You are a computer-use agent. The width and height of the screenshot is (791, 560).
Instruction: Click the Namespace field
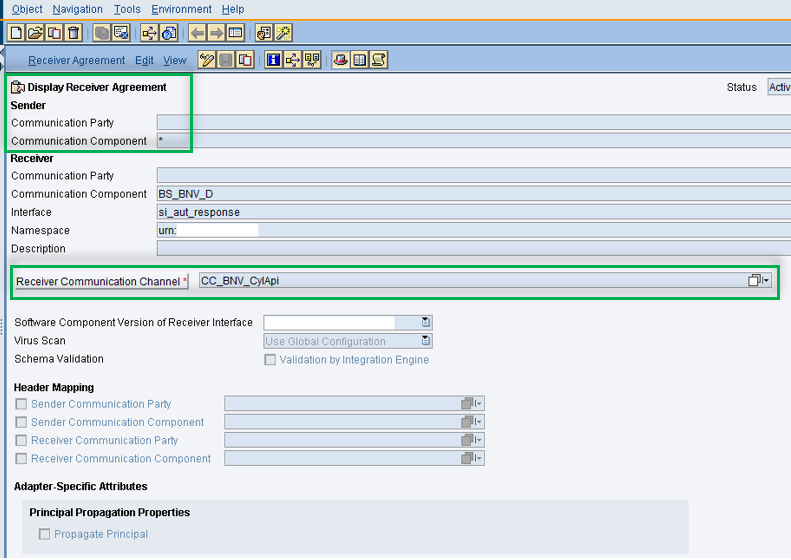(x=474, y=231)
